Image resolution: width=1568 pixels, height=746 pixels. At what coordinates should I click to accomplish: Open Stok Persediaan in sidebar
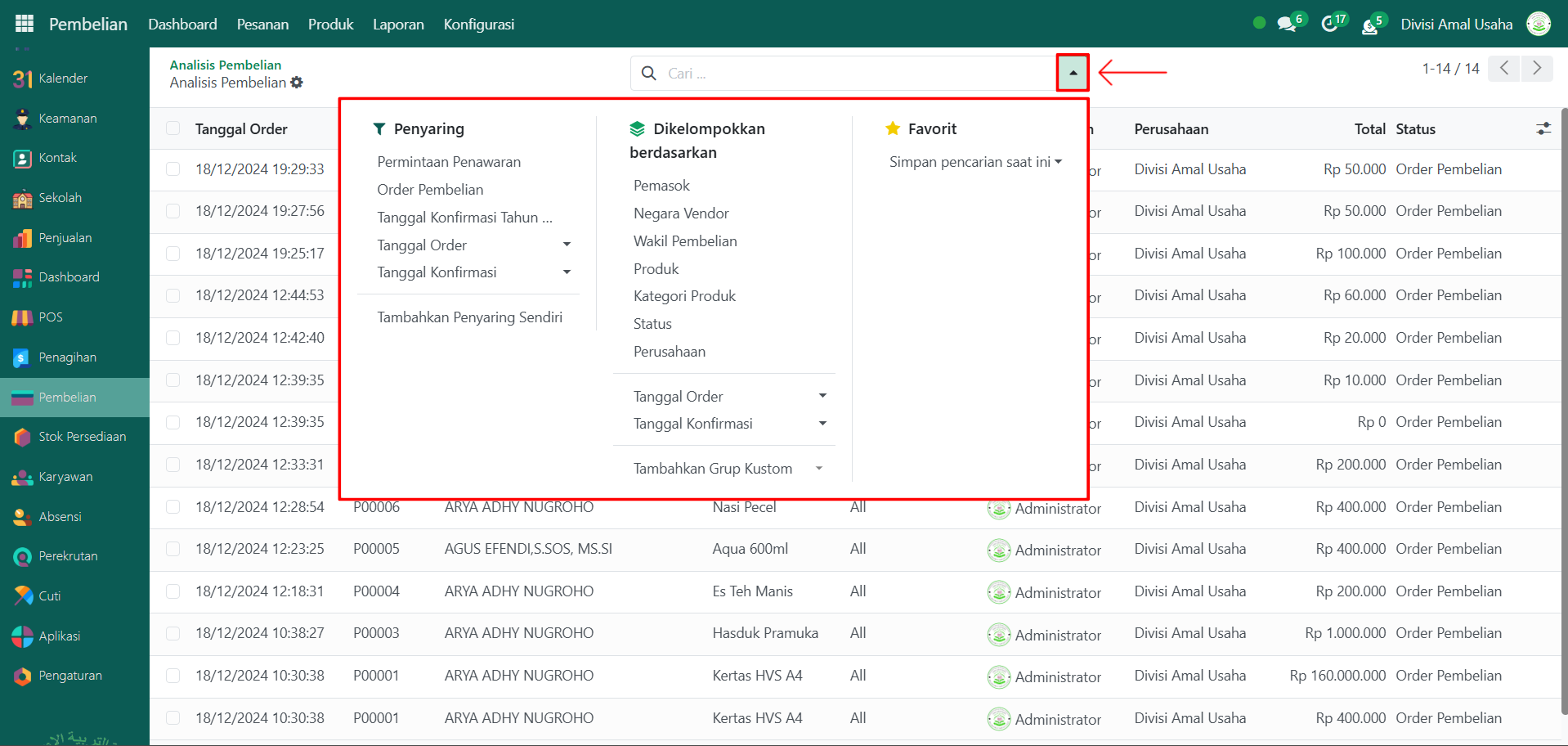click(x=82, y=437)
